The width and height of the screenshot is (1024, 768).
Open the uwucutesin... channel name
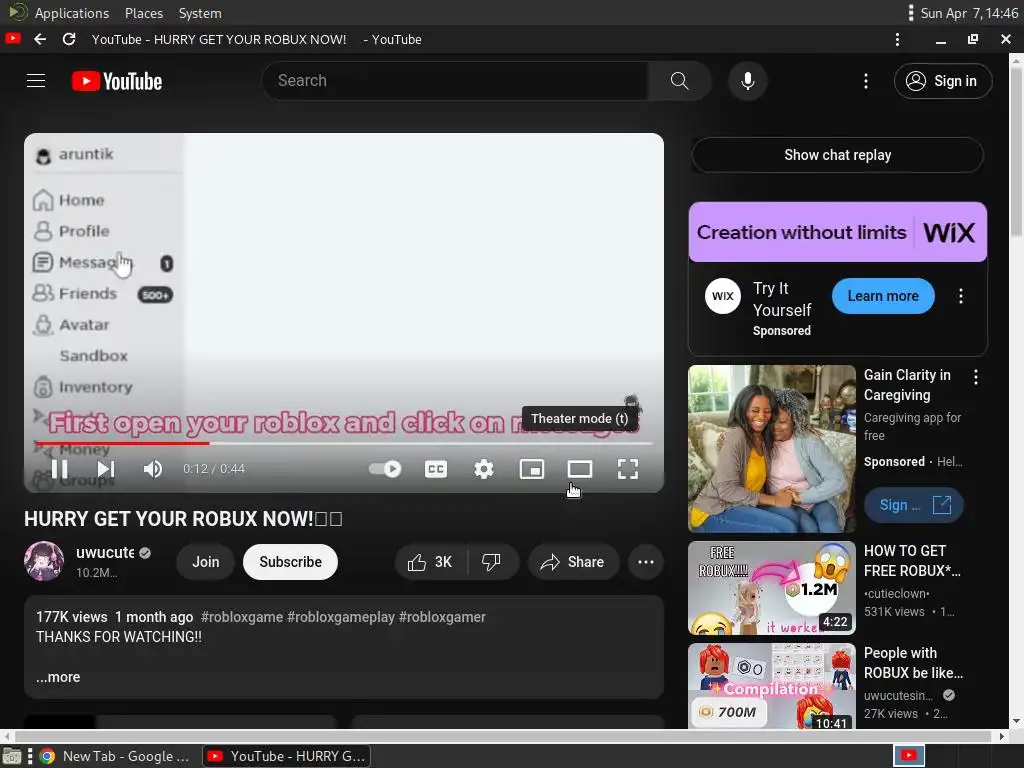(898, 696)
